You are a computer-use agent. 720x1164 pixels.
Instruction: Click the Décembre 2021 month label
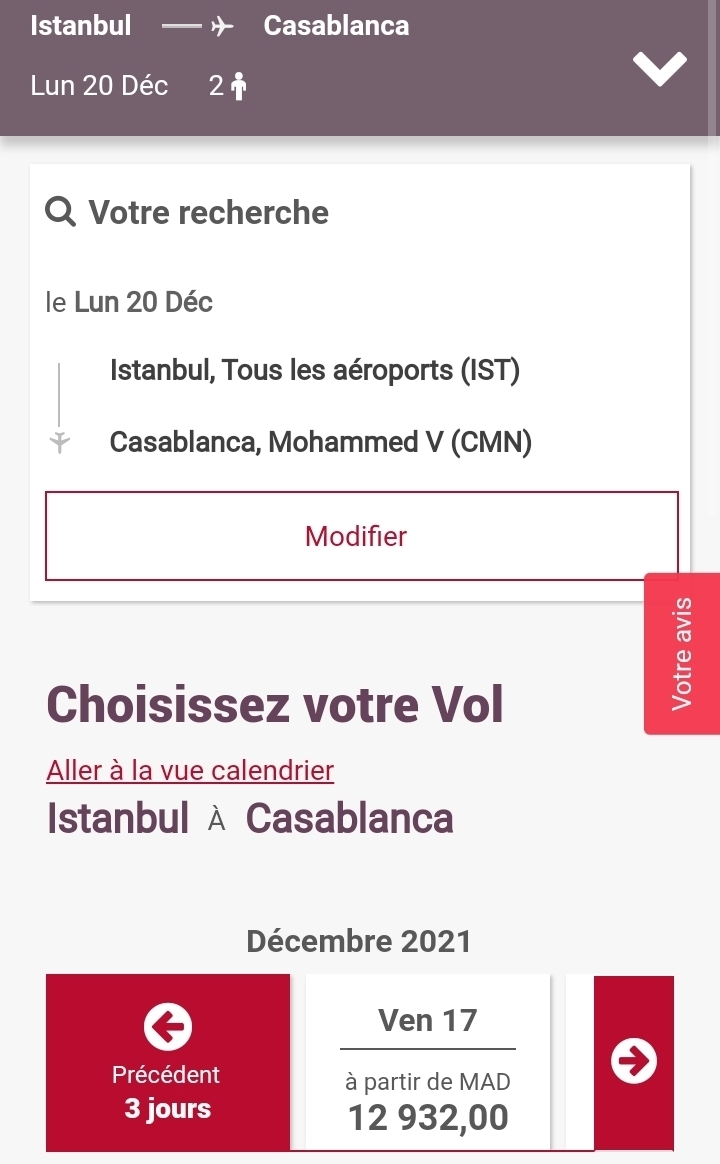(x=359, y=941)
